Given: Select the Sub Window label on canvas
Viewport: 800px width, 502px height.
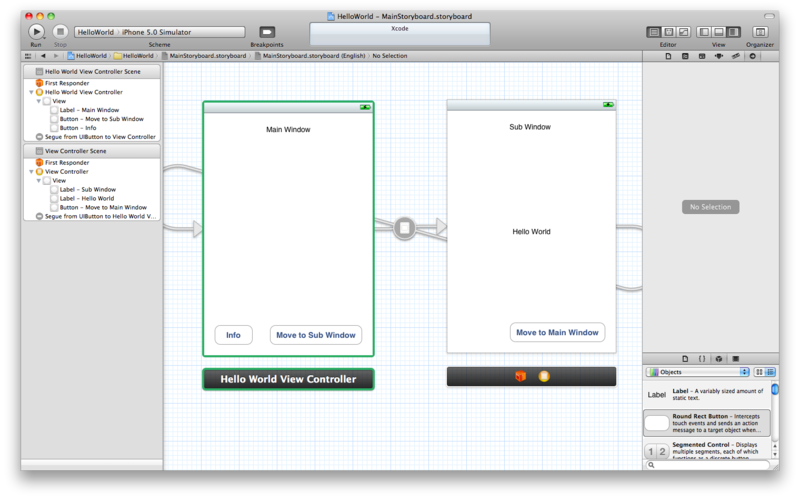Looking at the screenshot, I should click(x=530, y=127).
